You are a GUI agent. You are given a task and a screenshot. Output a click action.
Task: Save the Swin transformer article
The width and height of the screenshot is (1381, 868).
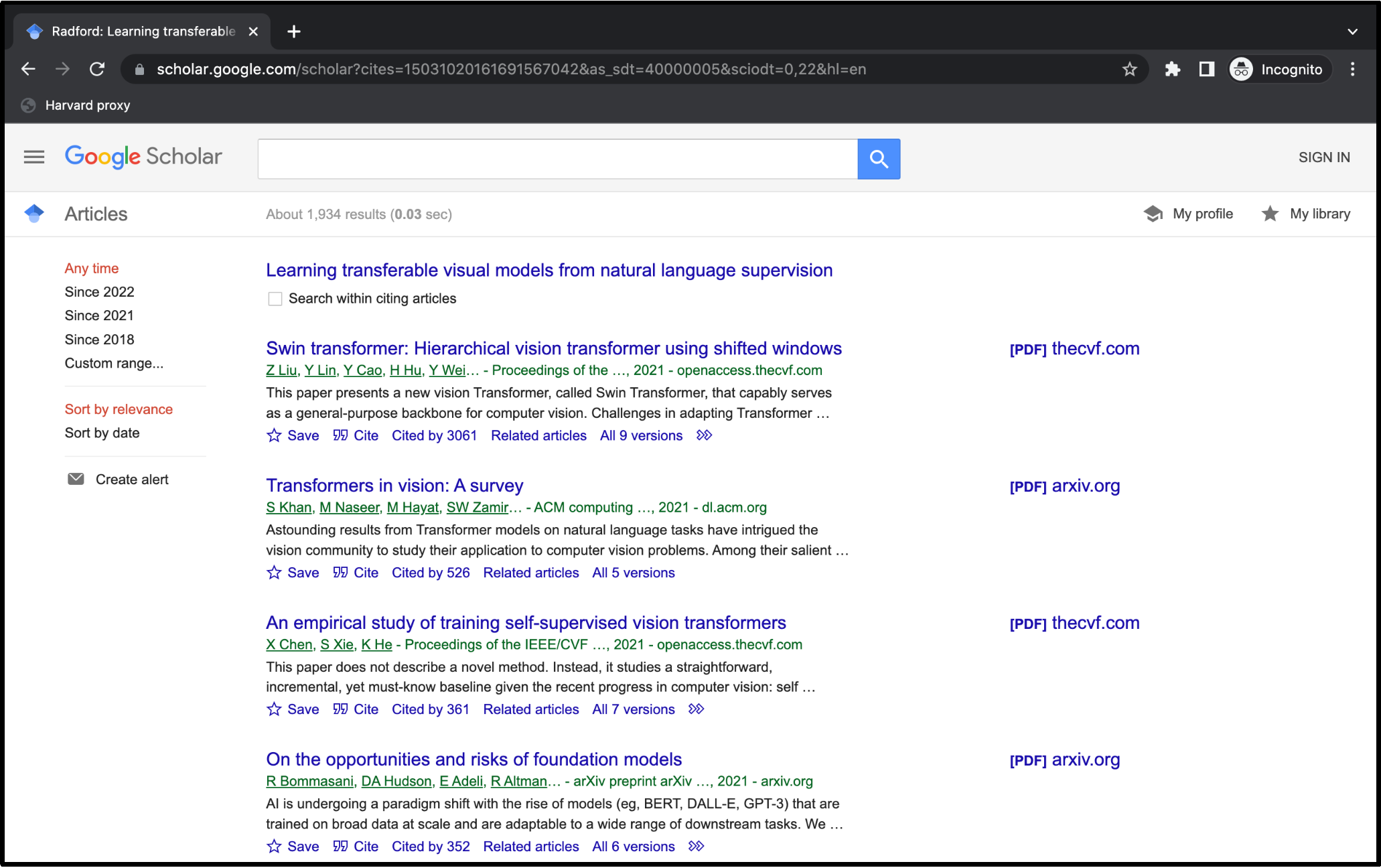(x=293, y=435)
